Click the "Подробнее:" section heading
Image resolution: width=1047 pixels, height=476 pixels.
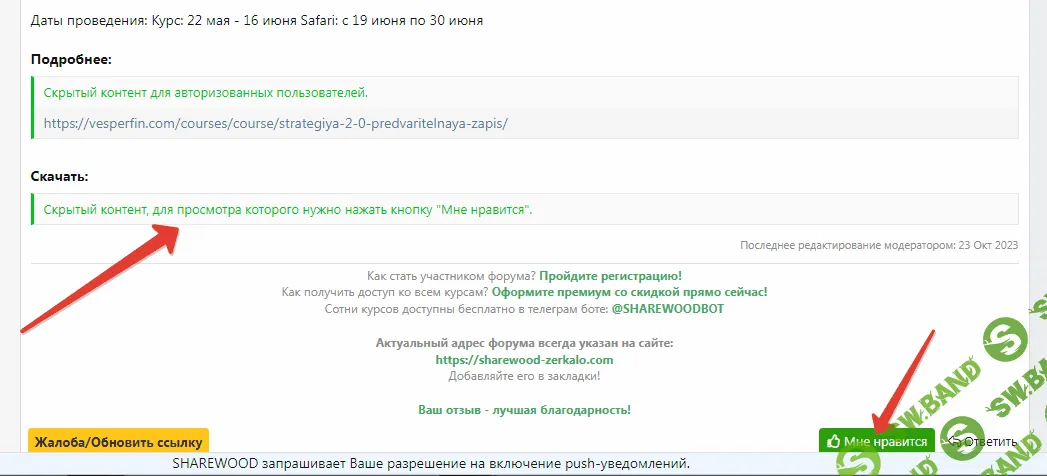pyautogui.click(x=71, y=59)
